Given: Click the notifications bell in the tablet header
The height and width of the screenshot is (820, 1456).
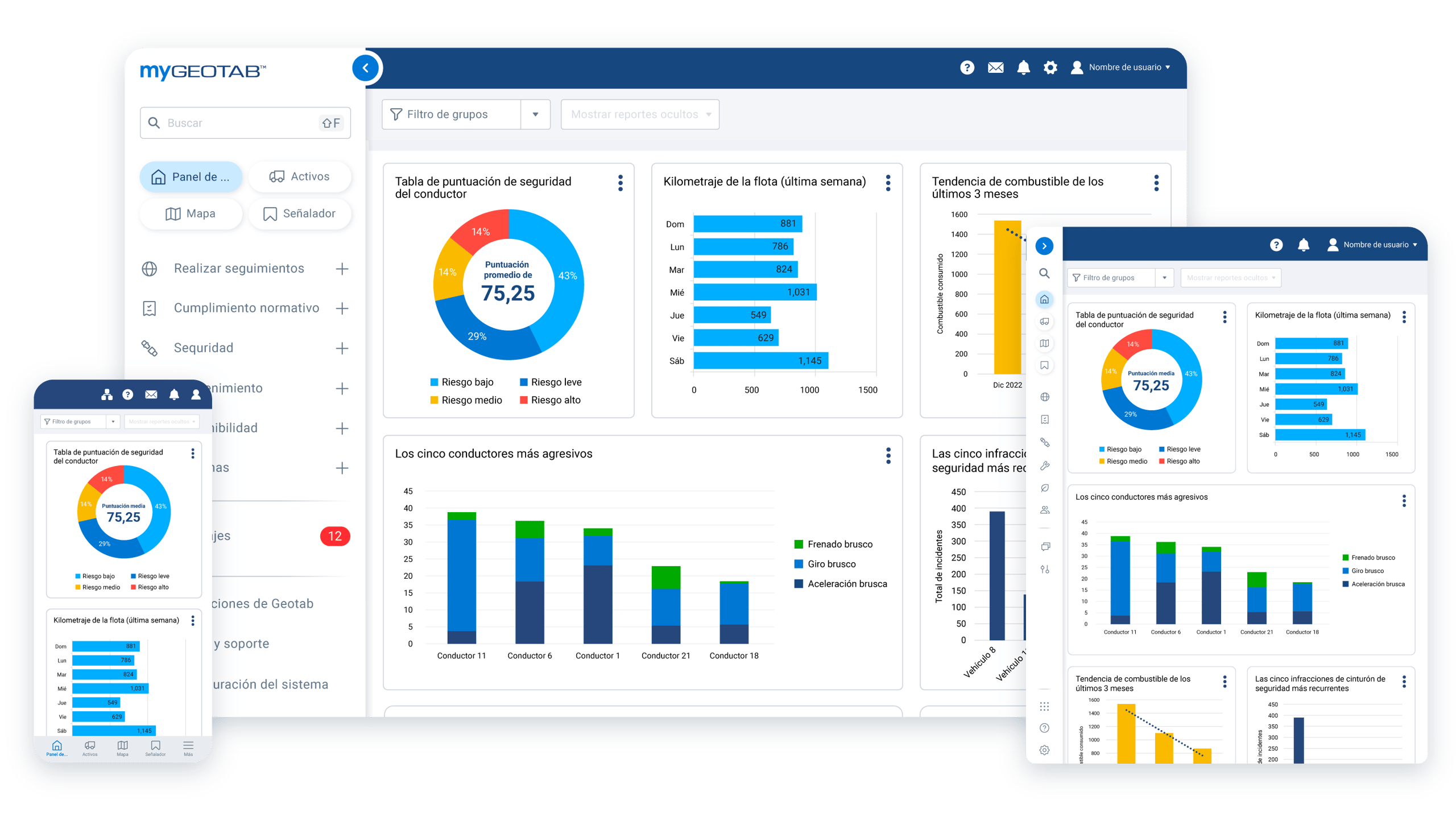Looking at the screenshot, I should [x=1303, y=245].
